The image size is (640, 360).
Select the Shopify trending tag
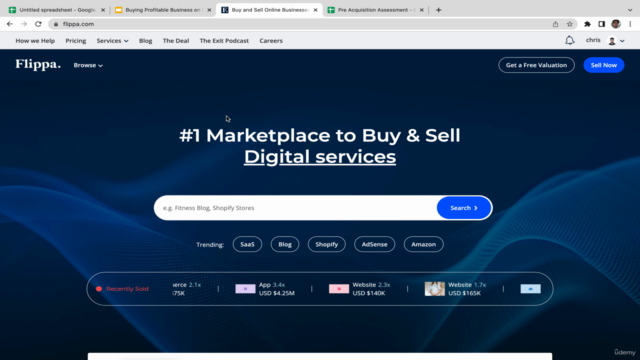pos(327,244)
